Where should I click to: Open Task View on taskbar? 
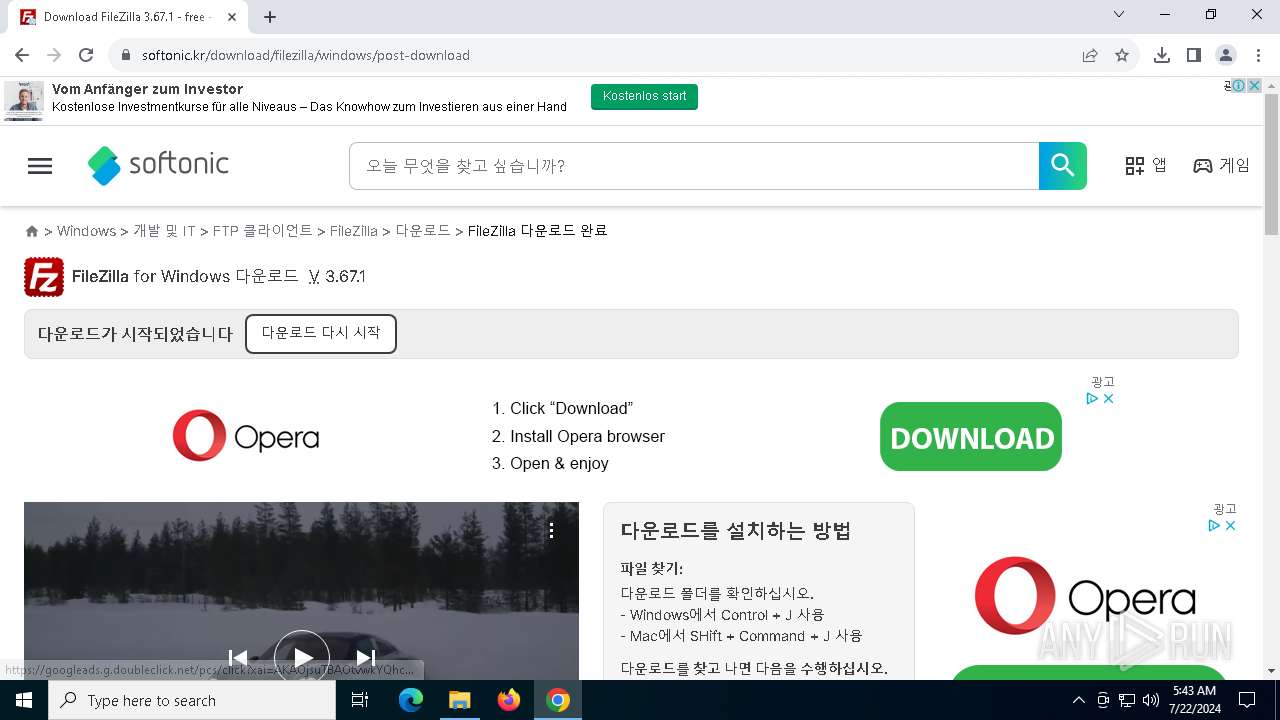point(360,700)
